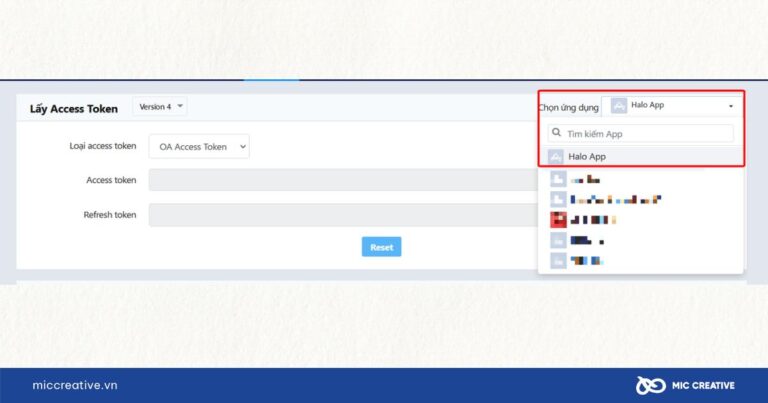
Task: Focus the Tìm kiếm App search box
Action: (645, 133)
